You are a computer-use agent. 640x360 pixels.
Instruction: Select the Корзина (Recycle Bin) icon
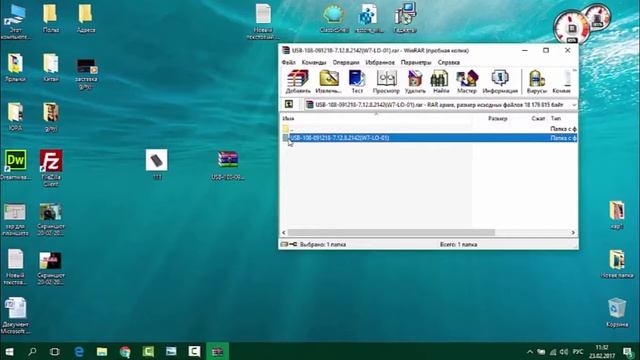coord(617,312)
